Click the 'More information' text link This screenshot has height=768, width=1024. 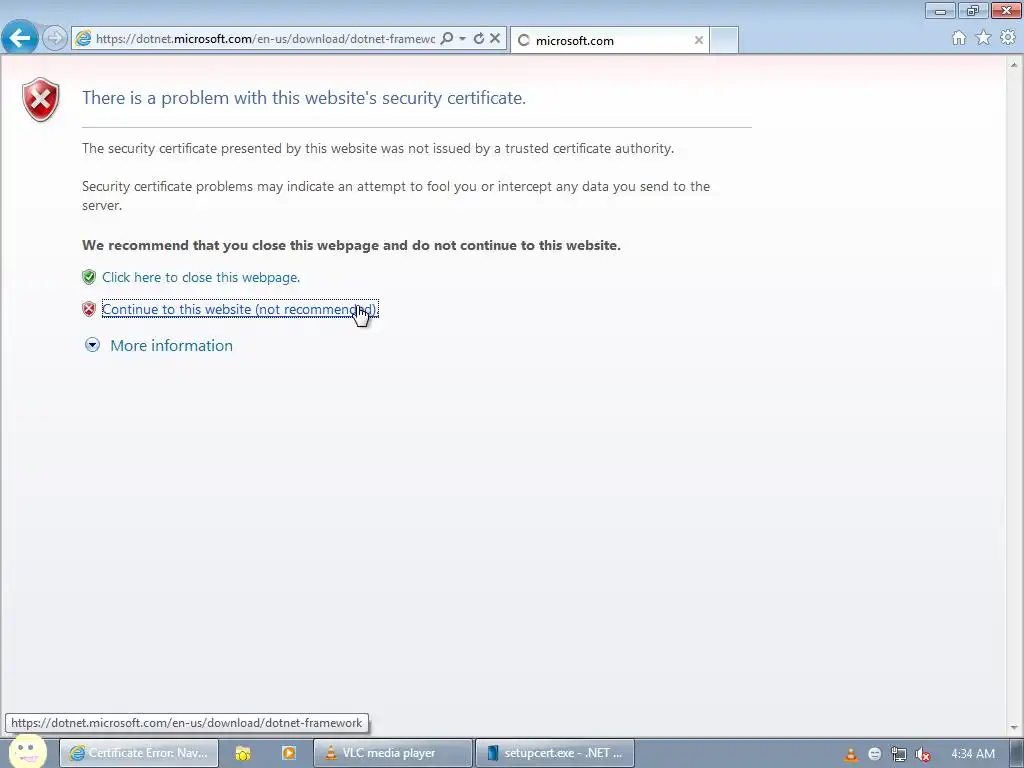pyautogui.click(x=171, y=345)
